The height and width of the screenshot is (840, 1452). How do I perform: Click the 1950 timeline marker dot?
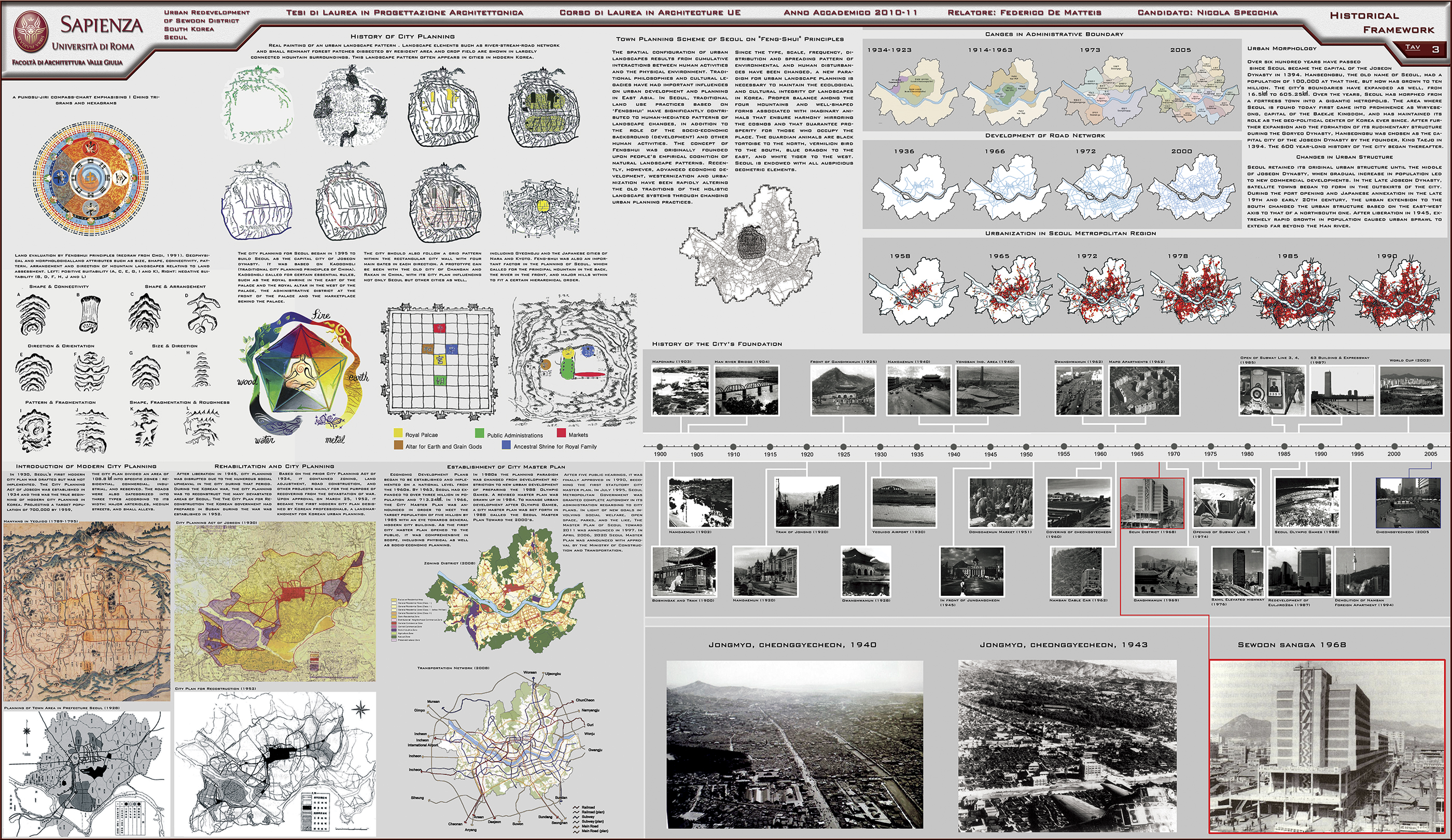1026,446
